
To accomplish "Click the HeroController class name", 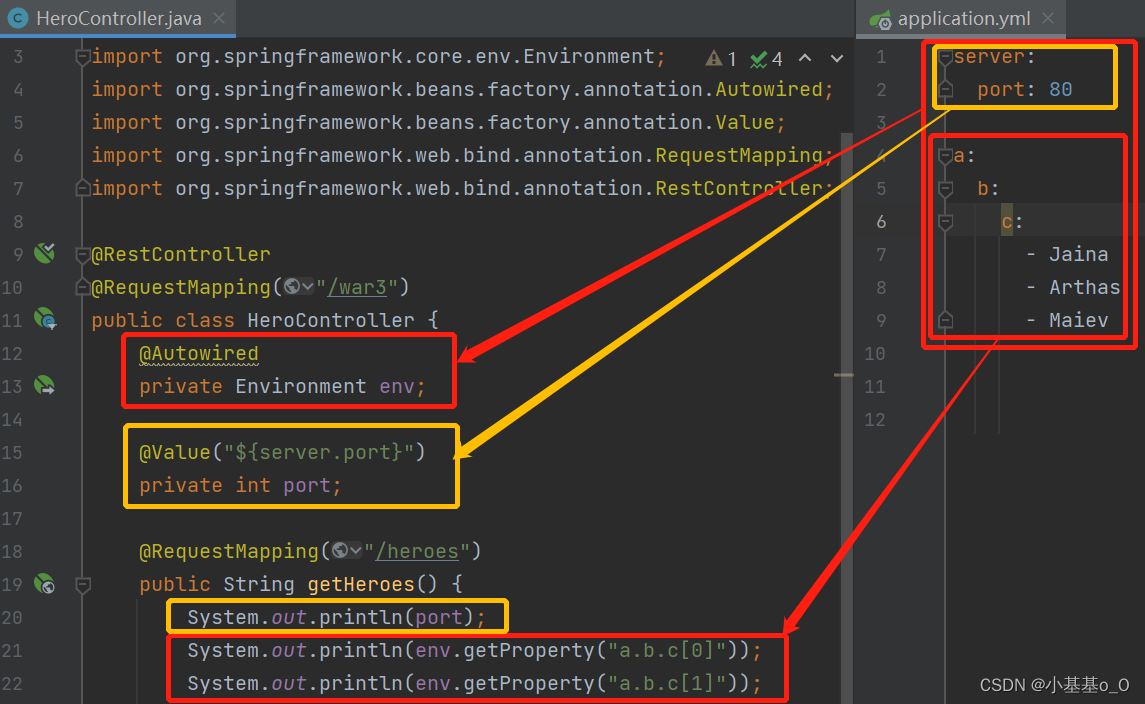I will [331, 320].
